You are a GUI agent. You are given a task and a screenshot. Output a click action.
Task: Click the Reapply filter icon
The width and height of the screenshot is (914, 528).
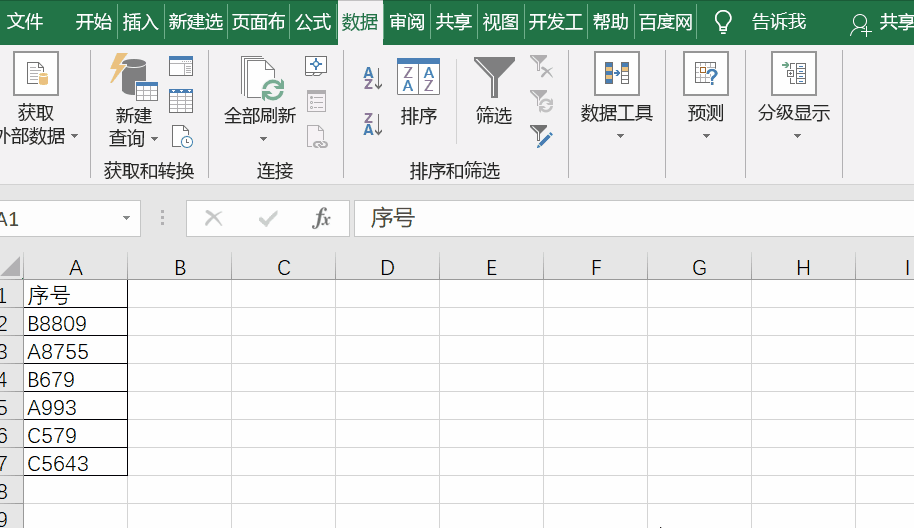click(541, 101)
